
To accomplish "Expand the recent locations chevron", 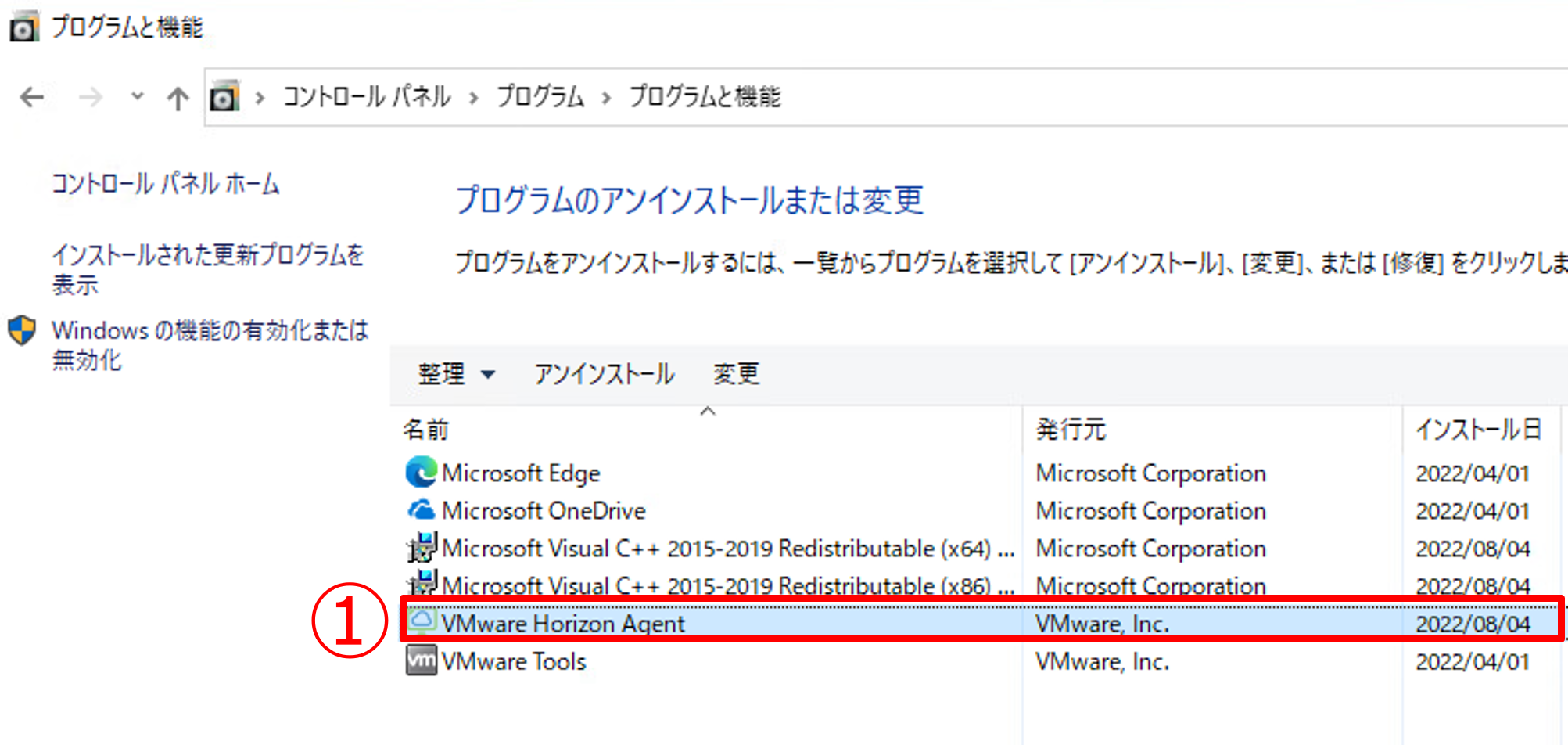I will pos(137,97).
